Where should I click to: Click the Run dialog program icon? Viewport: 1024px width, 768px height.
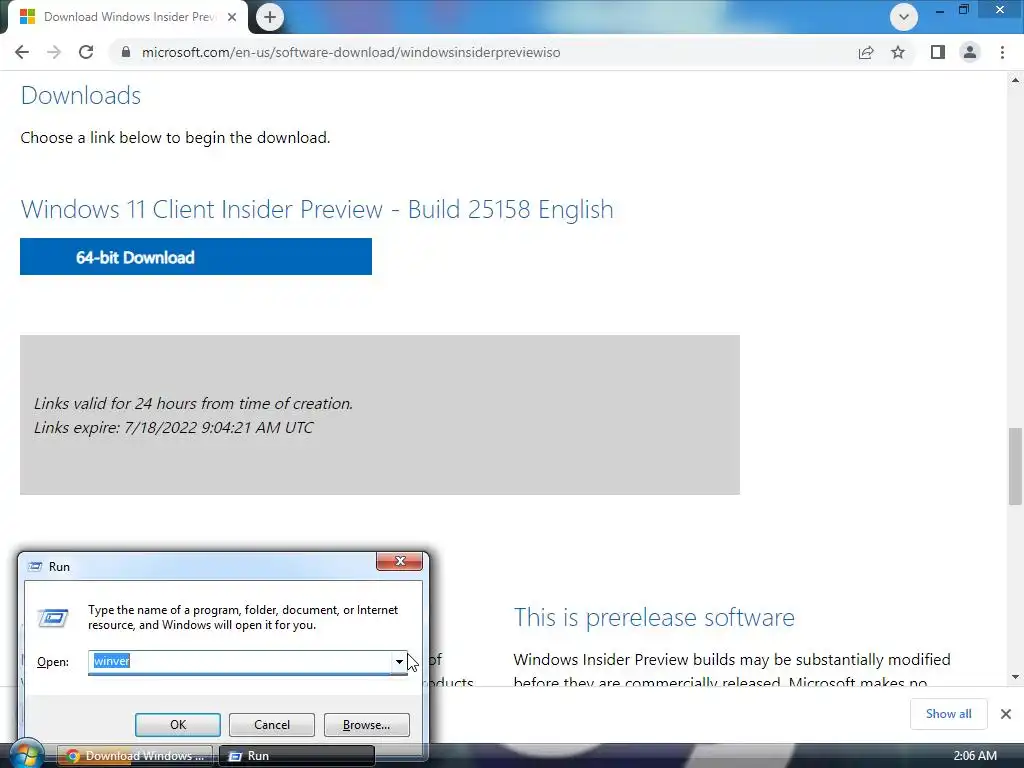53,617
